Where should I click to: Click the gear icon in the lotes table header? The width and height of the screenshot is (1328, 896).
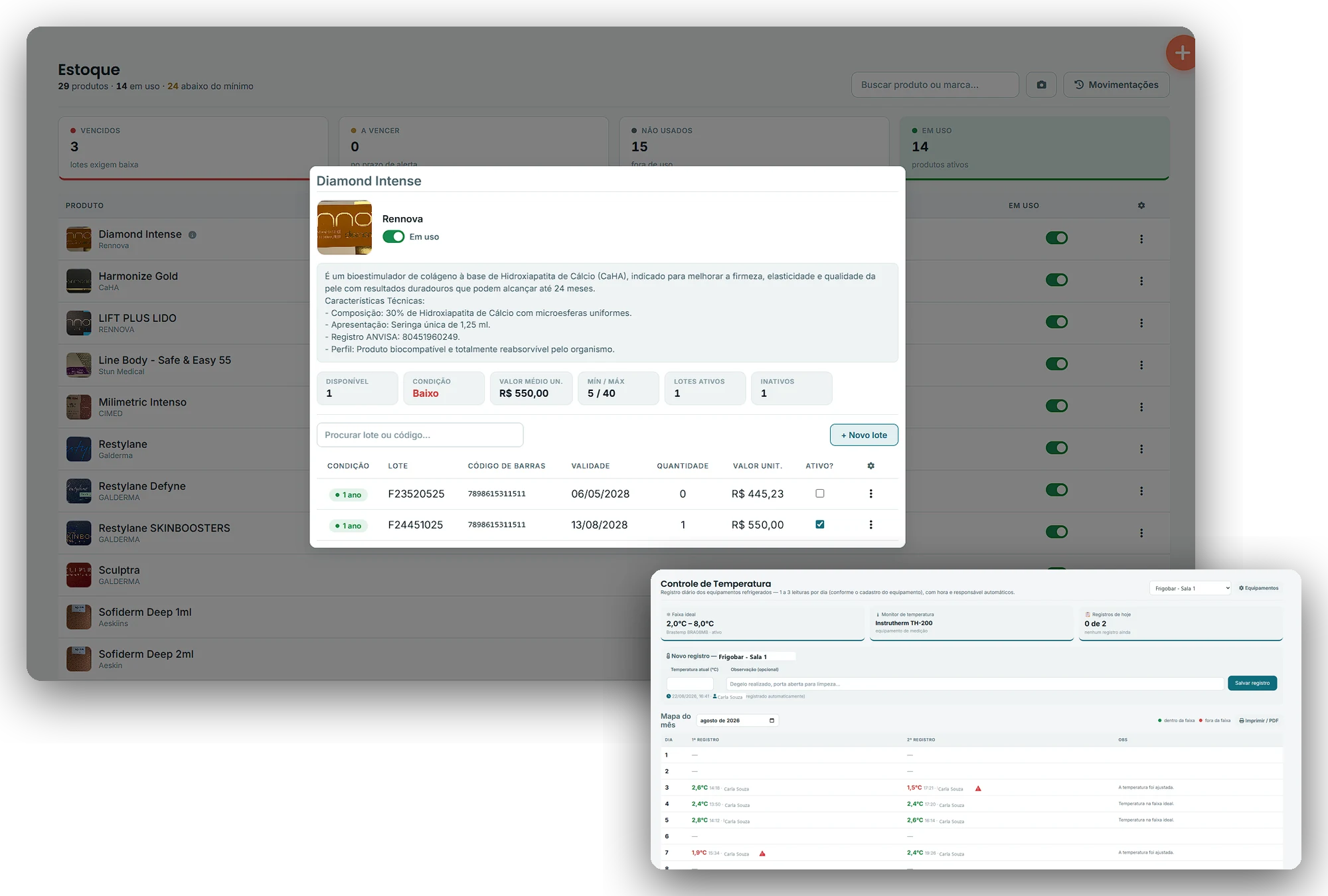point(871,466)
